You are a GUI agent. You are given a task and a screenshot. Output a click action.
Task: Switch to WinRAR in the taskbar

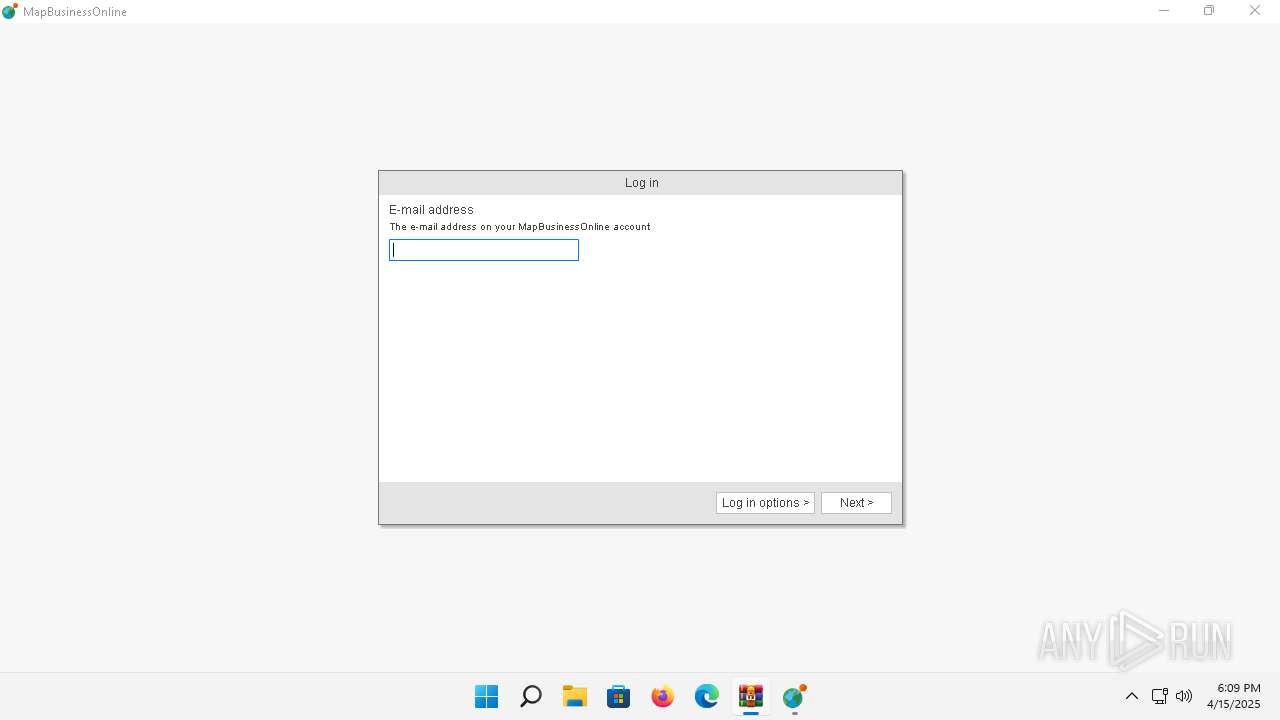pyautogui.click(x=751, y=696)
